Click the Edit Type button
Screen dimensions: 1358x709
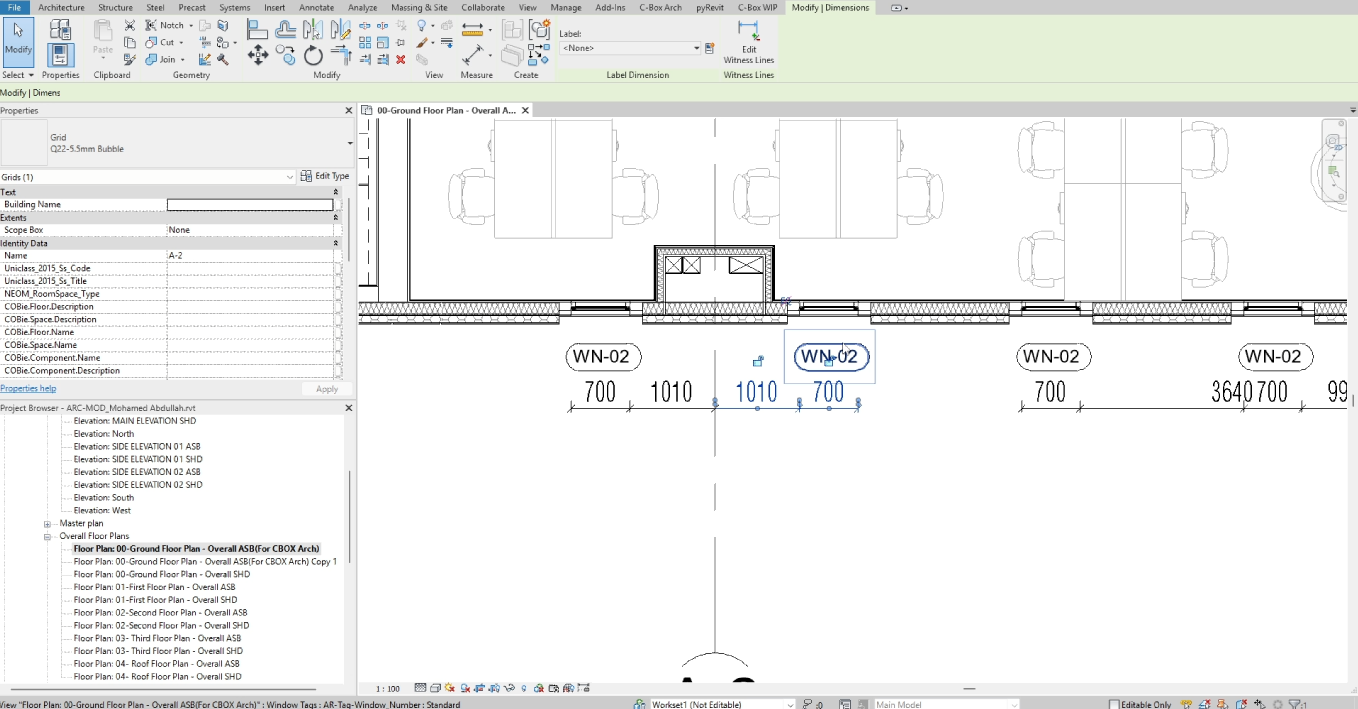325,176
